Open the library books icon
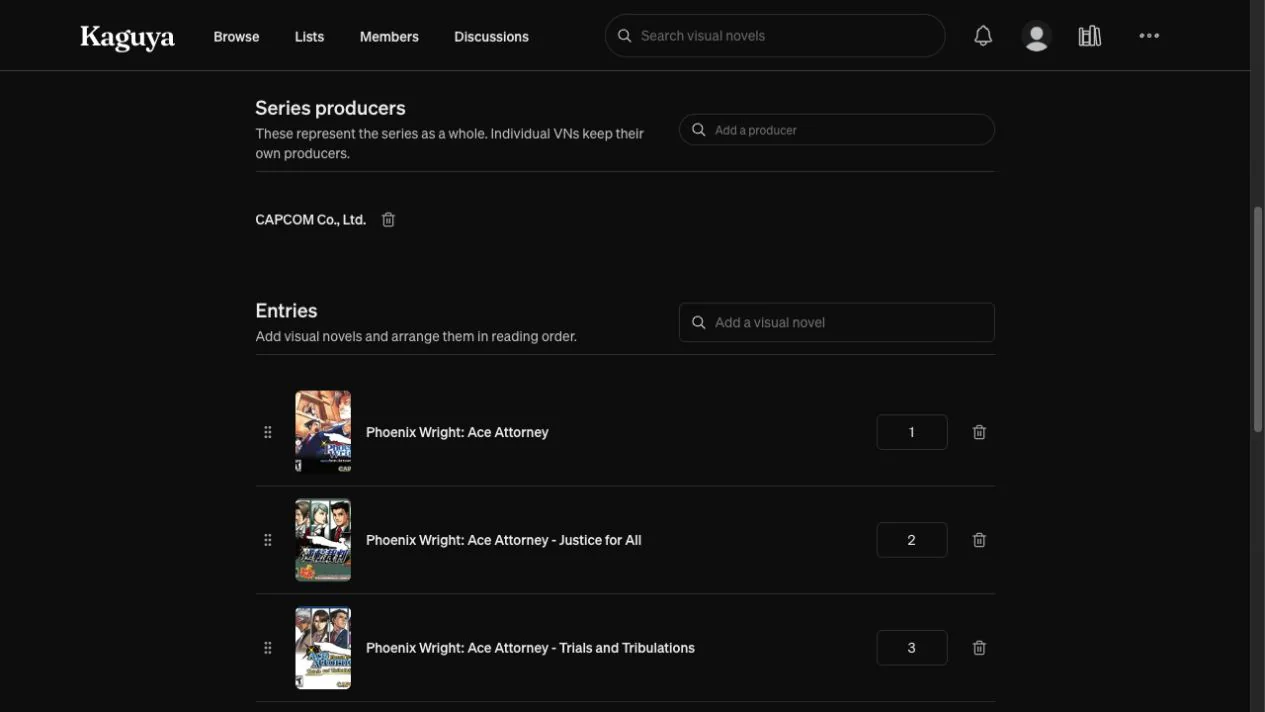The image size is (1265, 712). coord(1090,36)
